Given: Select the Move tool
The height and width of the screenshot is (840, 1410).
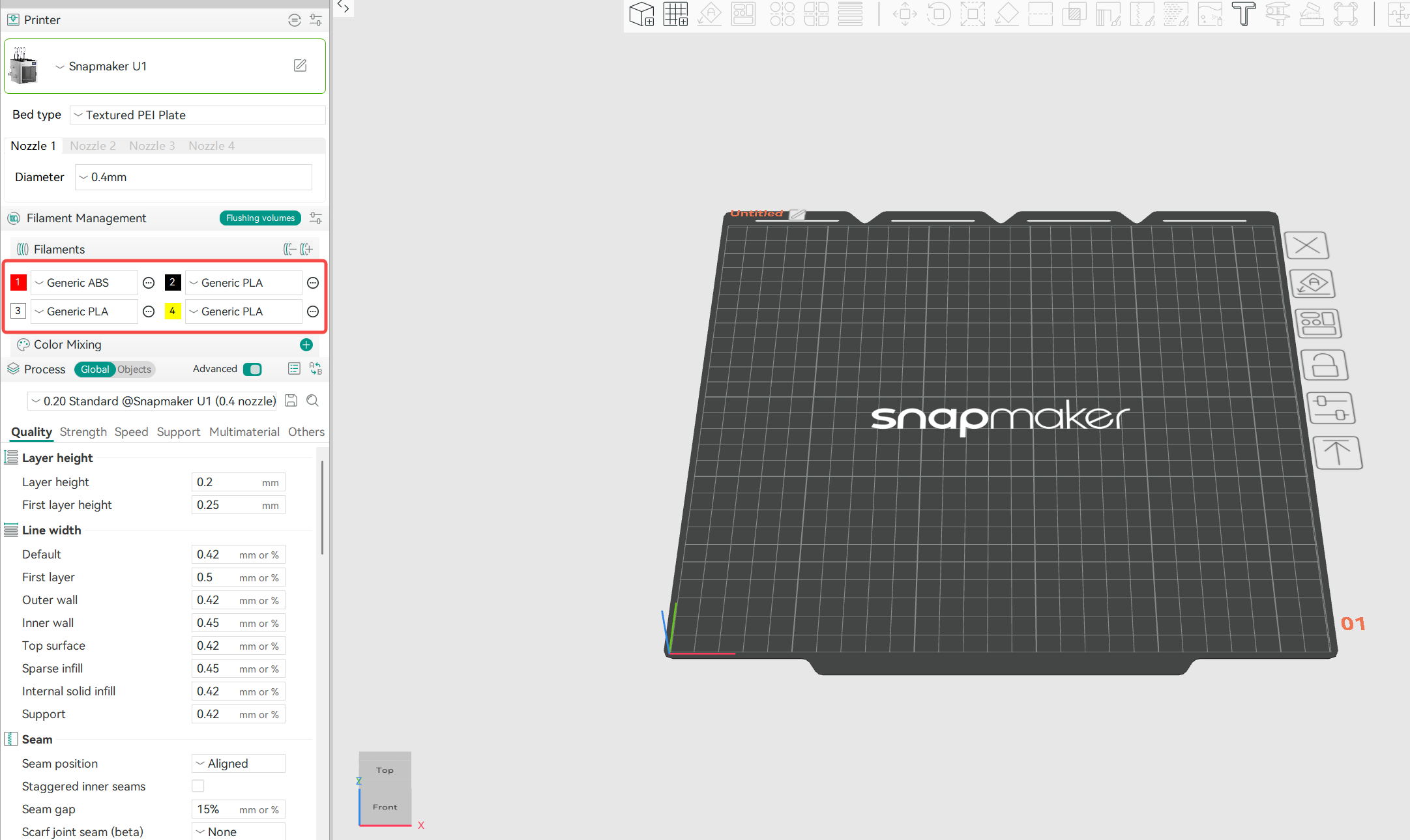Looking at the screenshot, I should tap(905, 14).
